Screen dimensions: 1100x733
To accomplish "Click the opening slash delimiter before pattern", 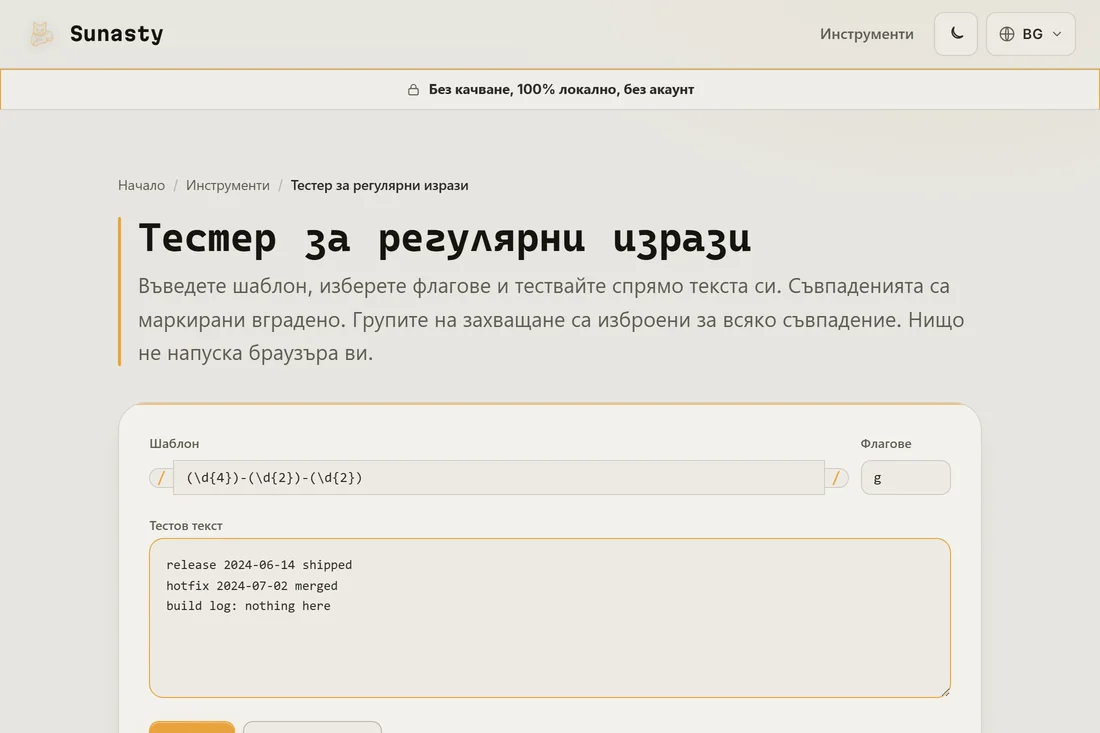I will pyautogui.click(x=161, y=478).
